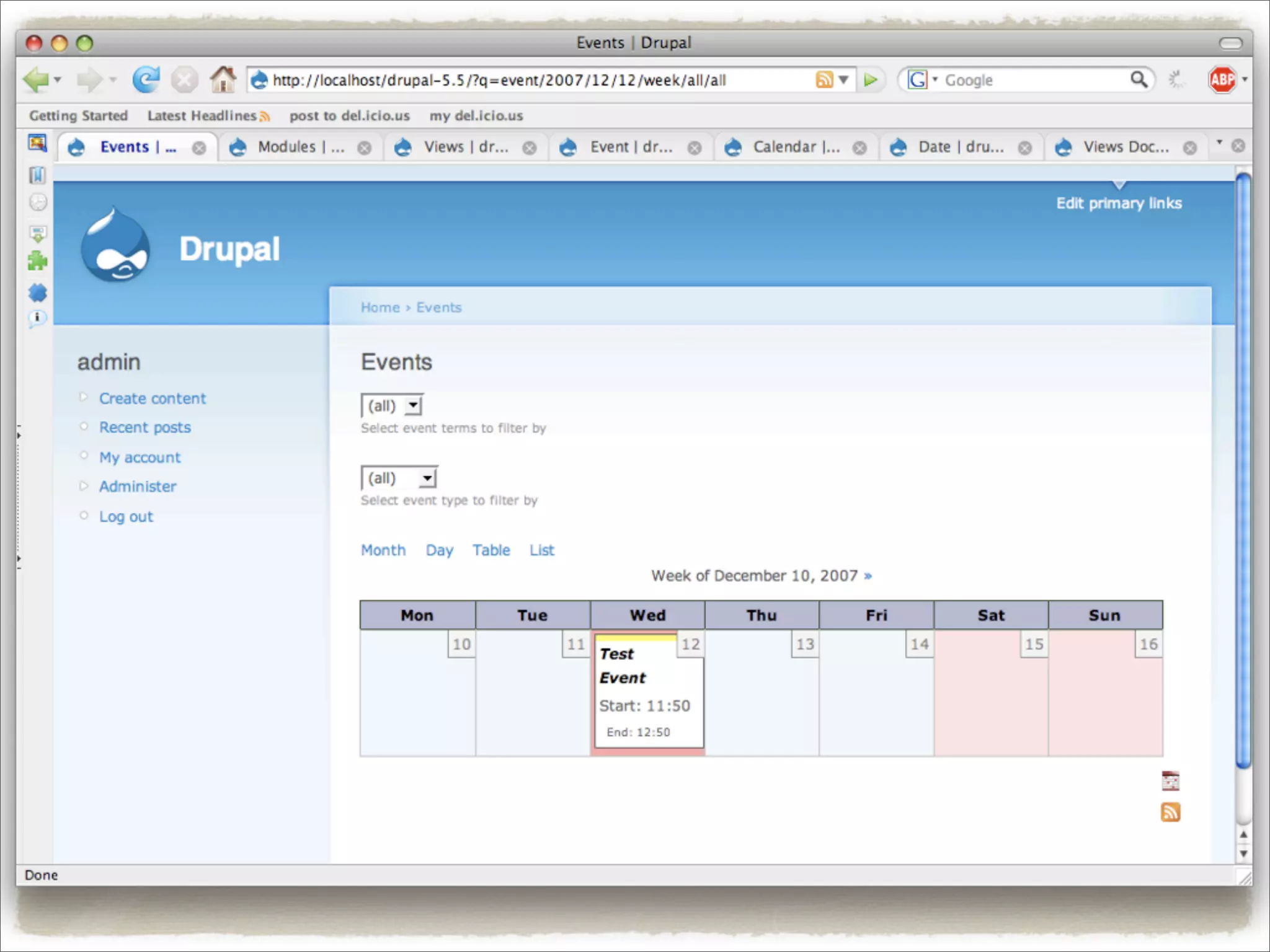Click the RSS feed icon in address bar

click(824, 80)
